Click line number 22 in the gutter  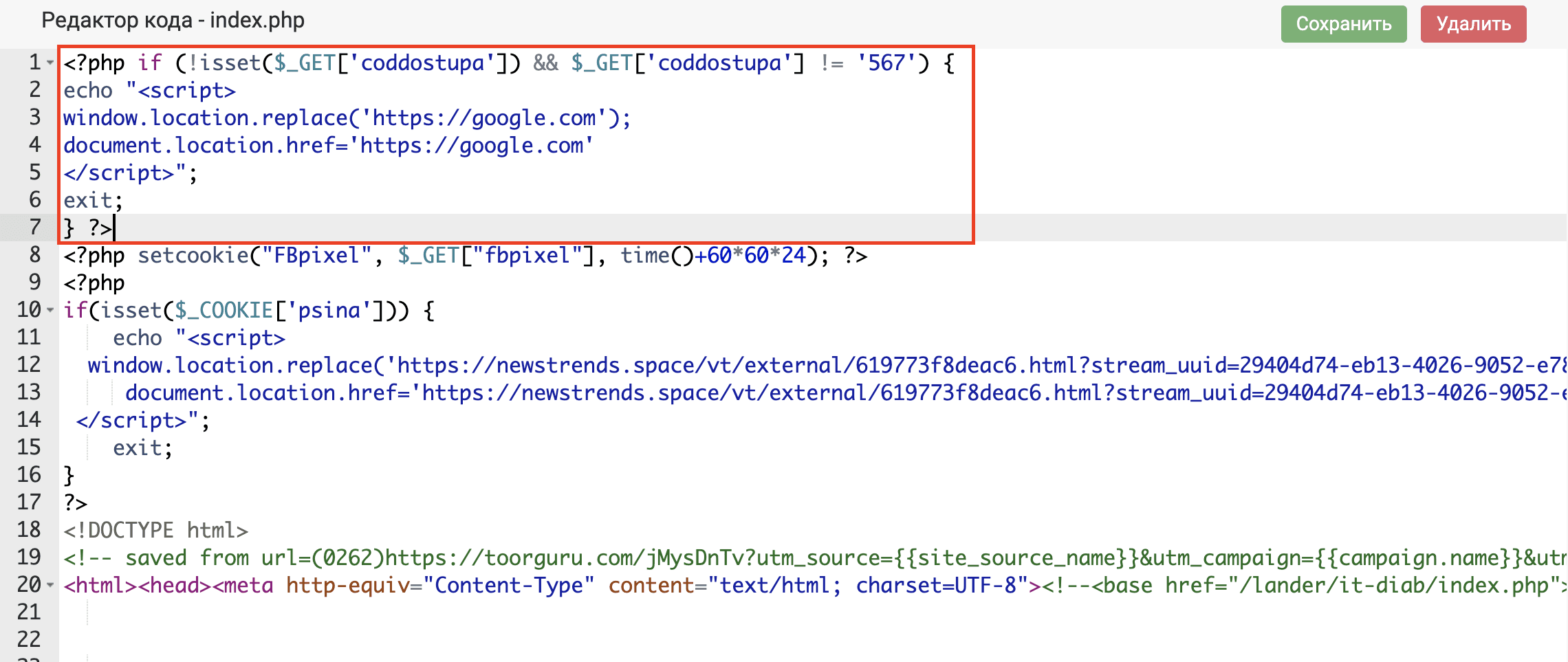click(x=29, y=640)
